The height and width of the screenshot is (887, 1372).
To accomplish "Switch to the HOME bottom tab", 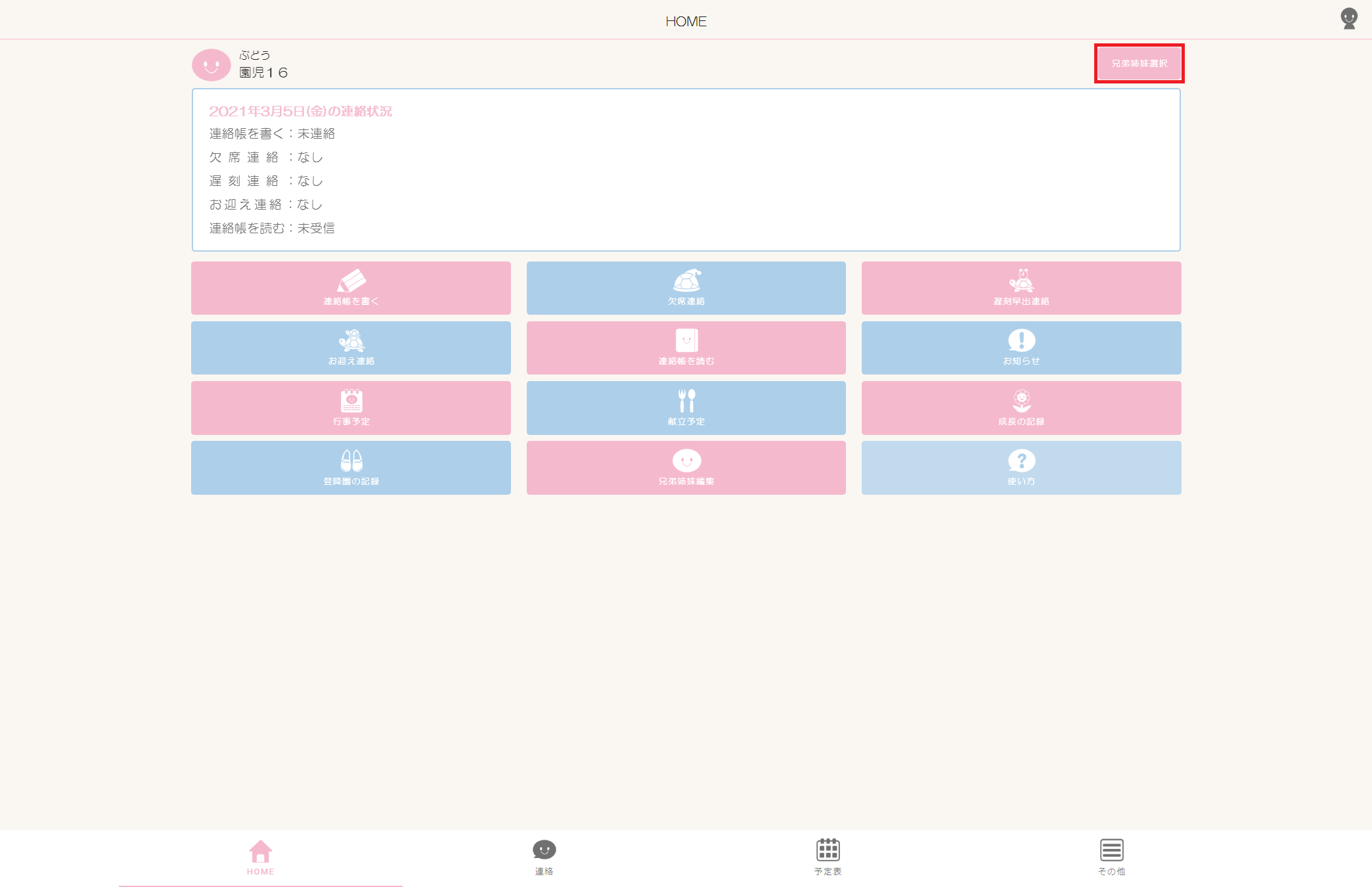I will [261, 858].
